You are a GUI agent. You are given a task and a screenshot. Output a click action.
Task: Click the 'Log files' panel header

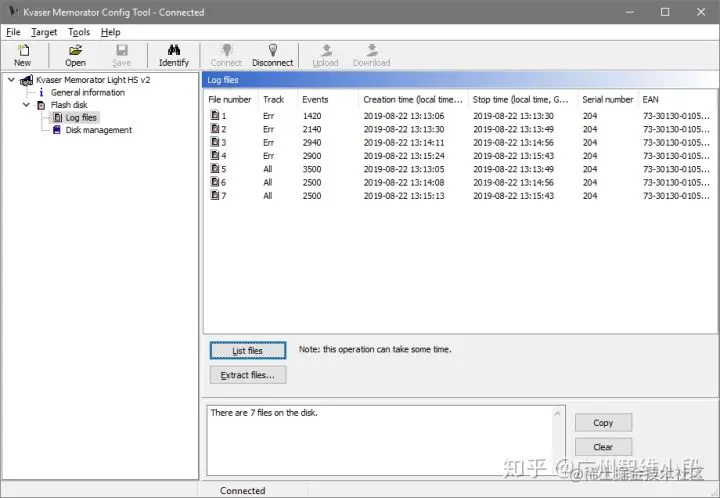click(460, 80)
